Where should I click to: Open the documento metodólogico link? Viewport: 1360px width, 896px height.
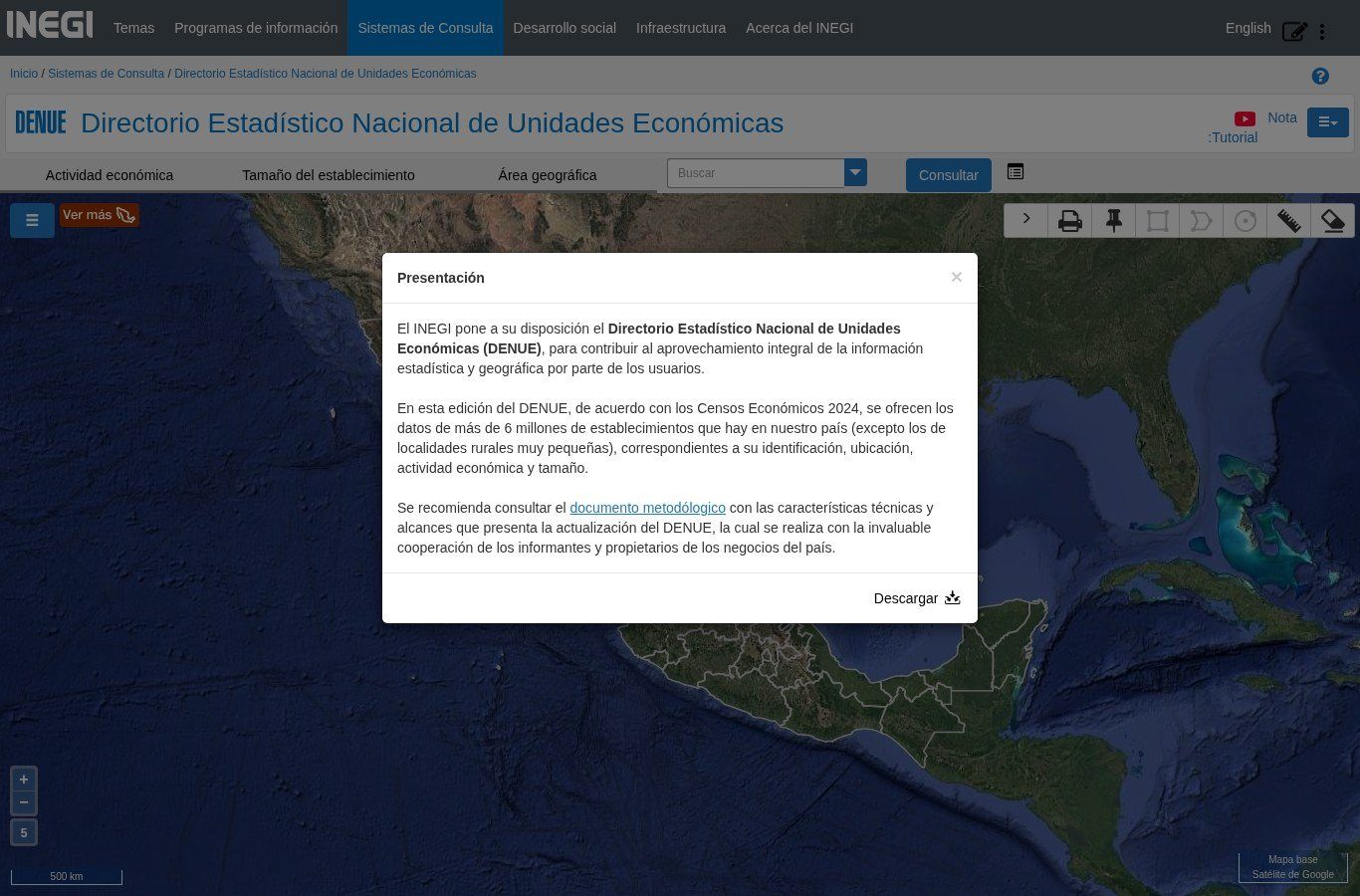pos(647,508)
